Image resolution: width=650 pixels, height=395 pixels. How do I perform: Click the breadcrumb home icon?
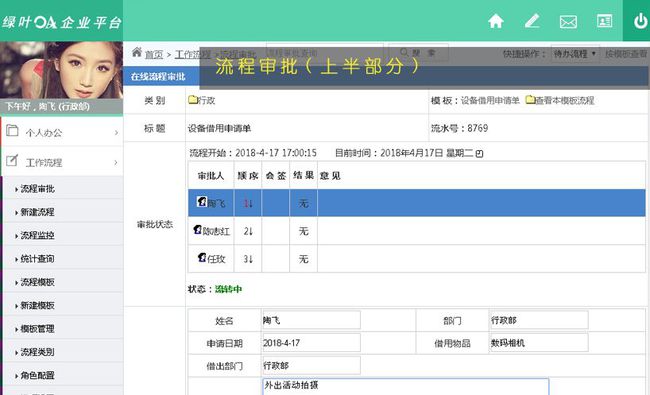pyautogui.click(x=137, y=52)
